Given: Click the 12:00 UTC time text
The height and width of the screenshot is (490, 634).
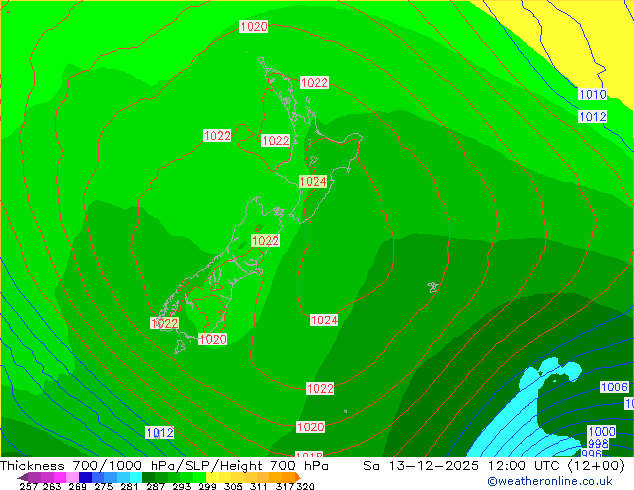Looking at the screenshot, I should click(x=524, y=466).
